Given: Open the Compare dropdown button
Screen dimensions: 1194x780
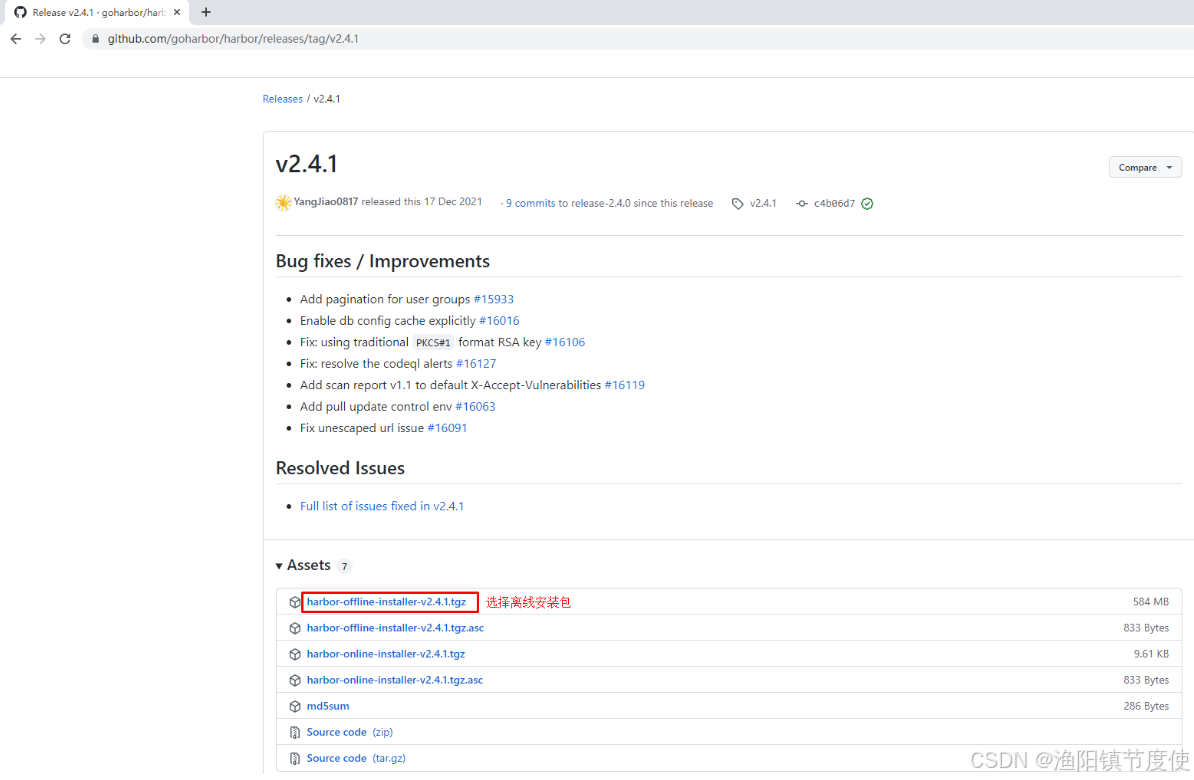Looking at the screenshot, I should (1145, 168).
